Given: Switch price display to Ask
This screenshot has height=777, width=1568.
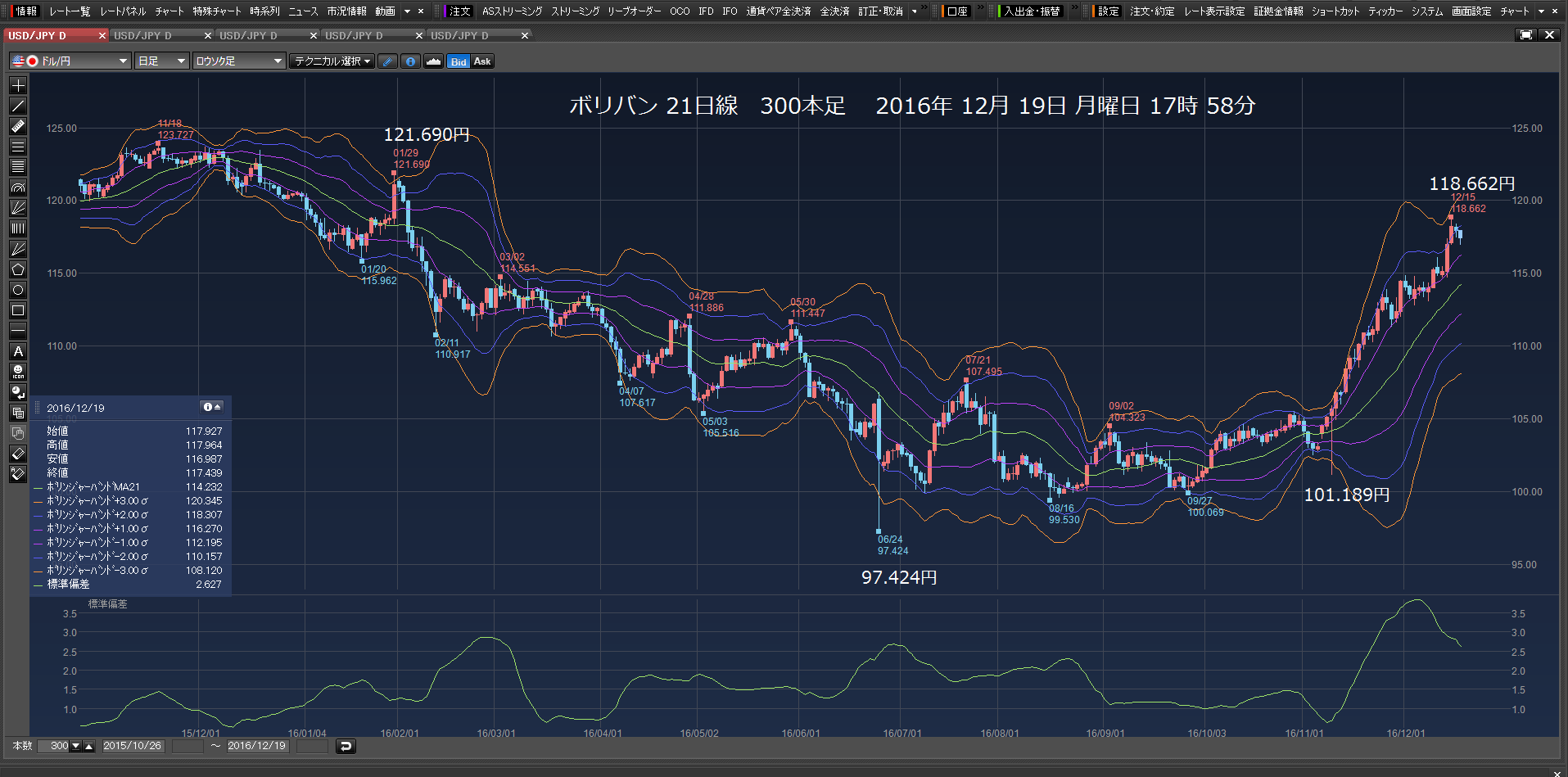Looking at the screenshot, I should (482, 61).
